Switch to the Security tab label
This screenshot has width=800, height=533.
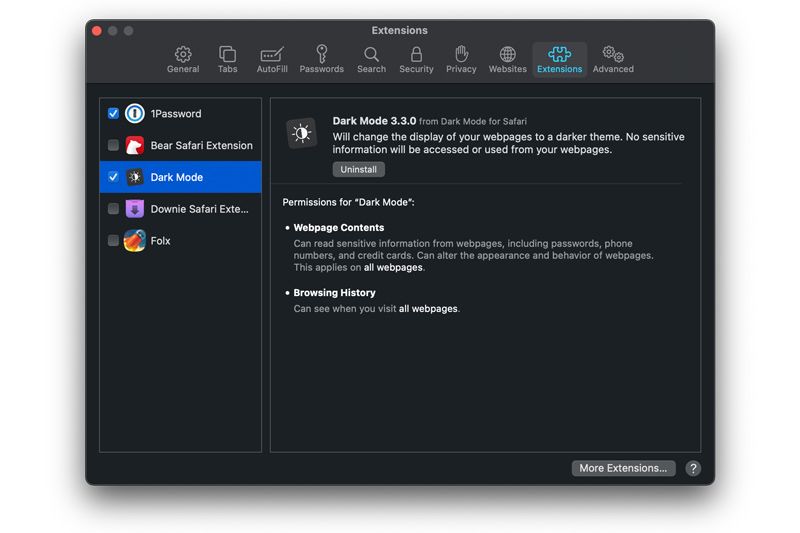coord(416,69)
